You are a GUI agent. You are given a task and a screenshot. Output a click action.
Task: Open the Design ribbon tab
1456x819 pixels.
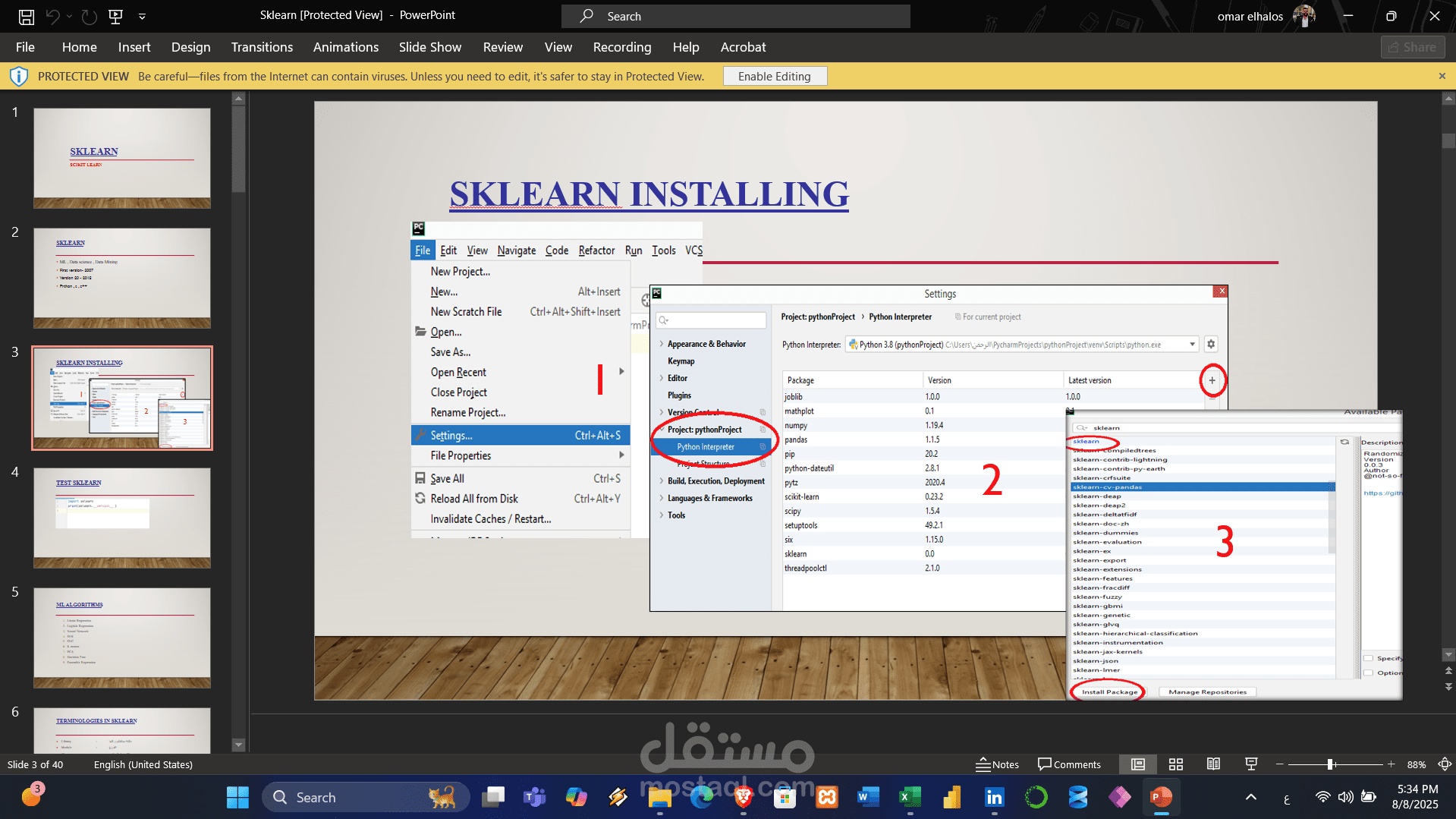pos(191,47)
